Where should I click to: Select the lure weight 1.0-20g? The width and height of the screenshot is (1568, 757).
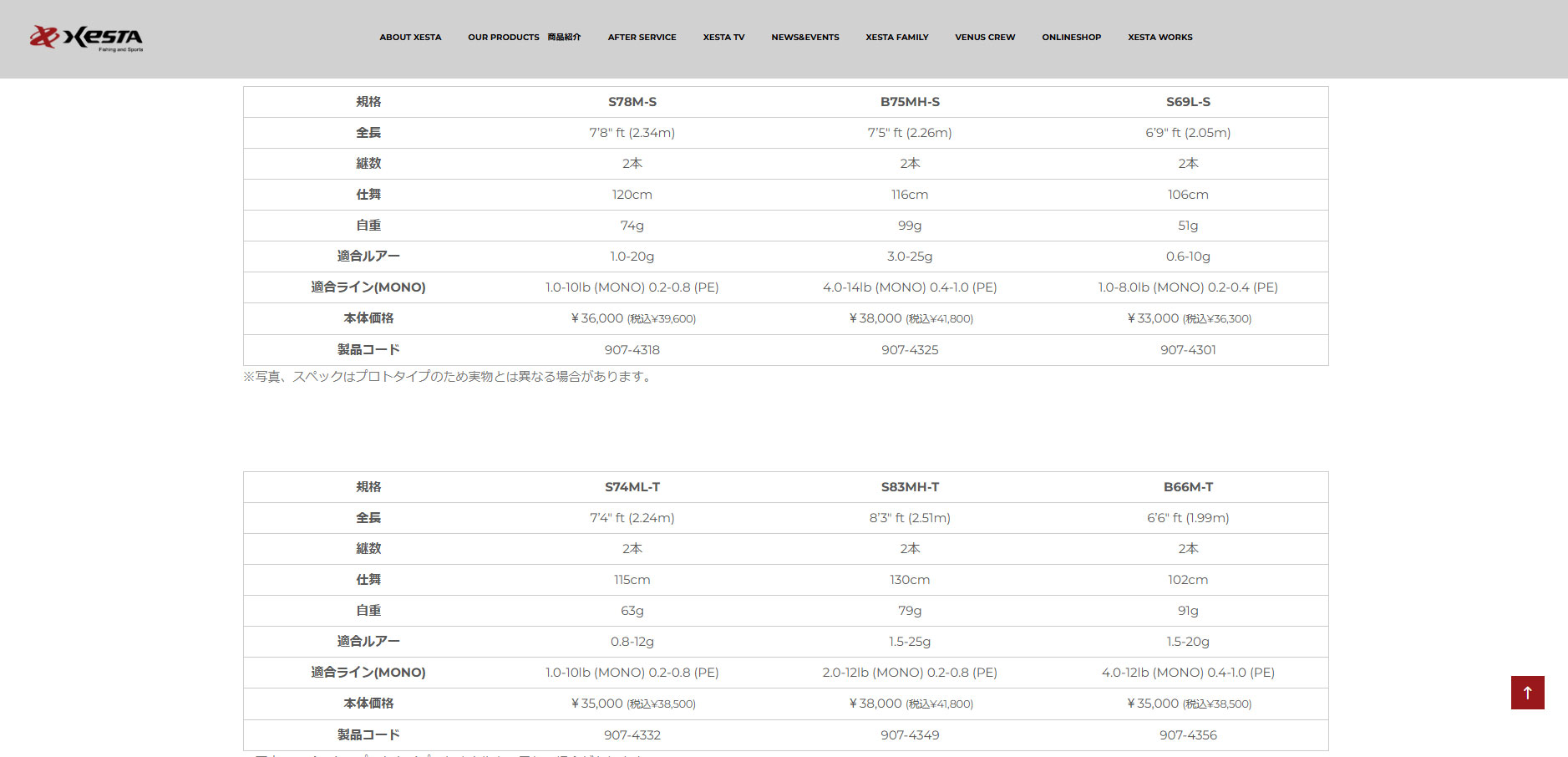(632, 257)
